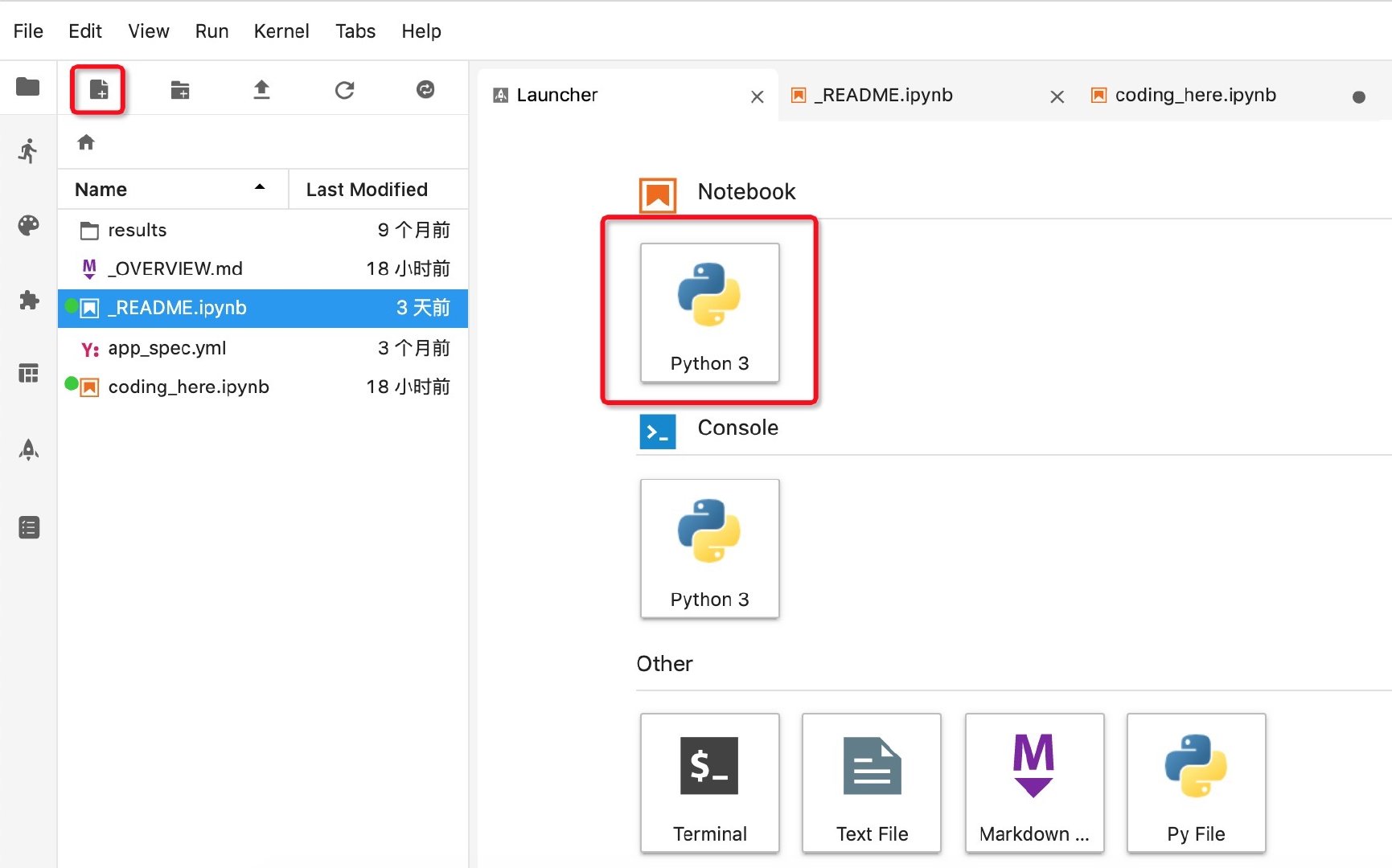
Task: Open the Extension Manager puzzle icon
Action: pyautogui.click(x=28, y=301)
